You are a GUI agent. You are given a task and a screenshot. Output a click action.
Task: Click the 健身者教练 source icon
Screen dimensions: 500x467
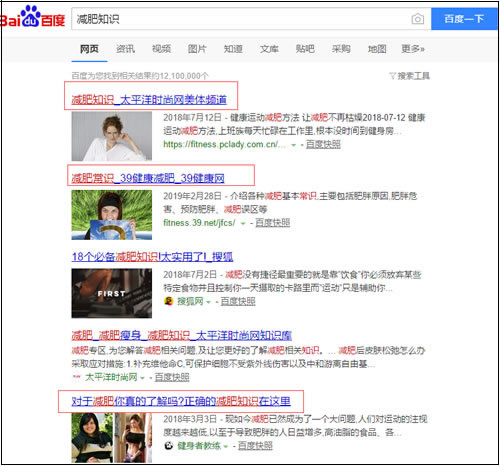169,446
